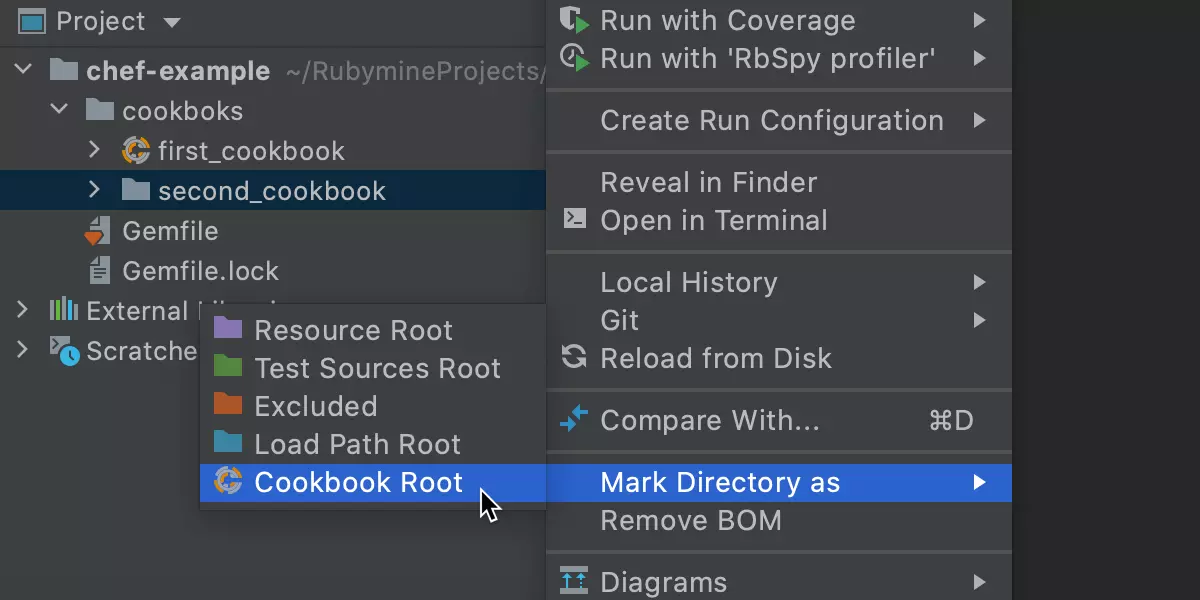Expand the first_cookbook node

coord(95,150)
